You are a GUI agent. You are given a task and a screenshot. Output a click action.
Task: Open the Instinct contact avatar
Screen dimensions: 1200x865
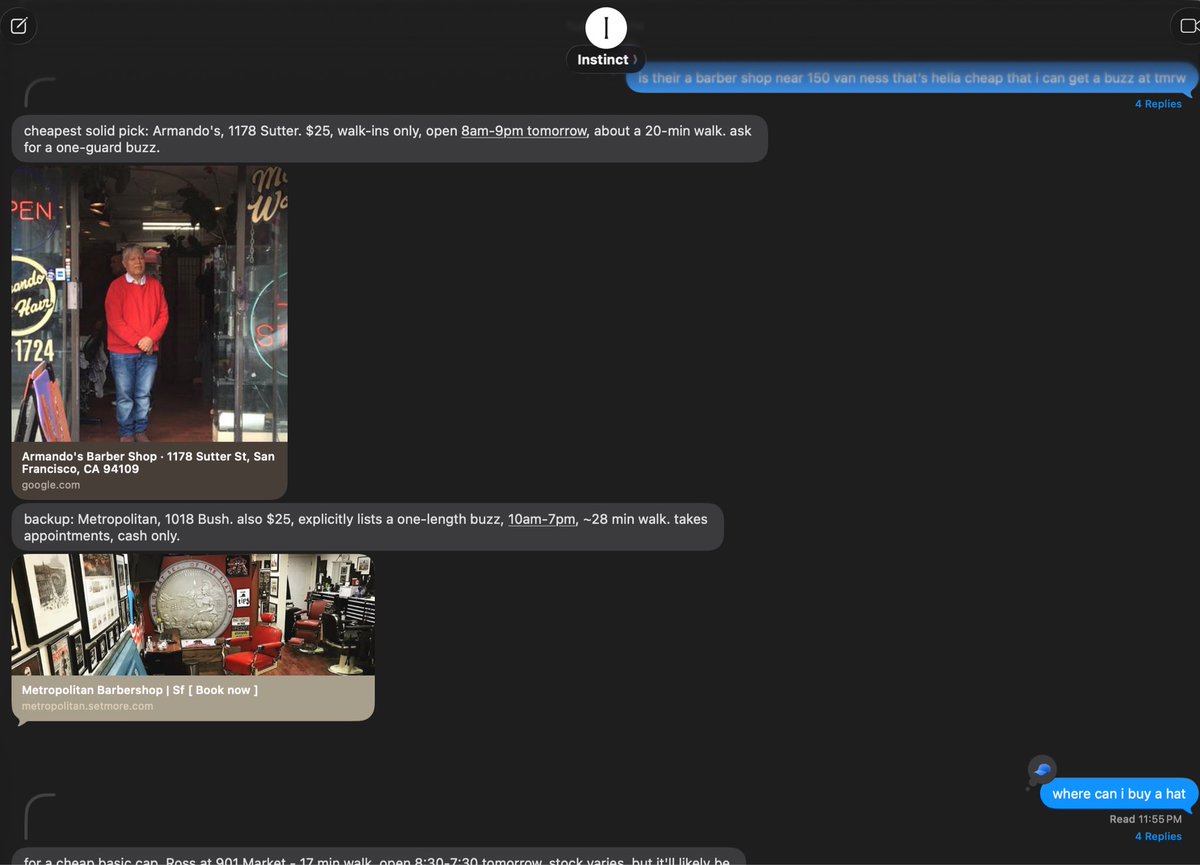pos(605,28)
